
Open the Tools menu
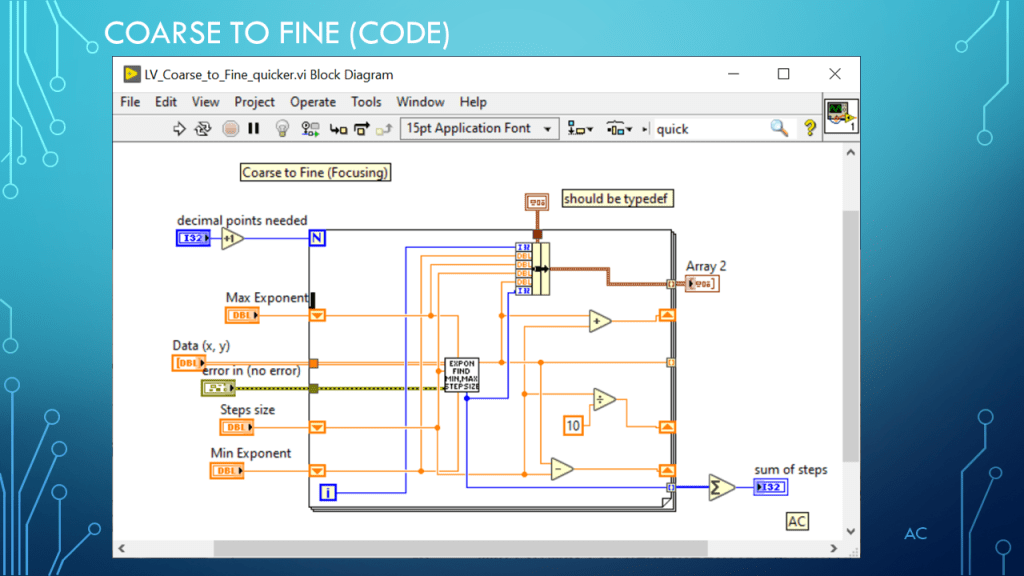[x=366, y=102]
